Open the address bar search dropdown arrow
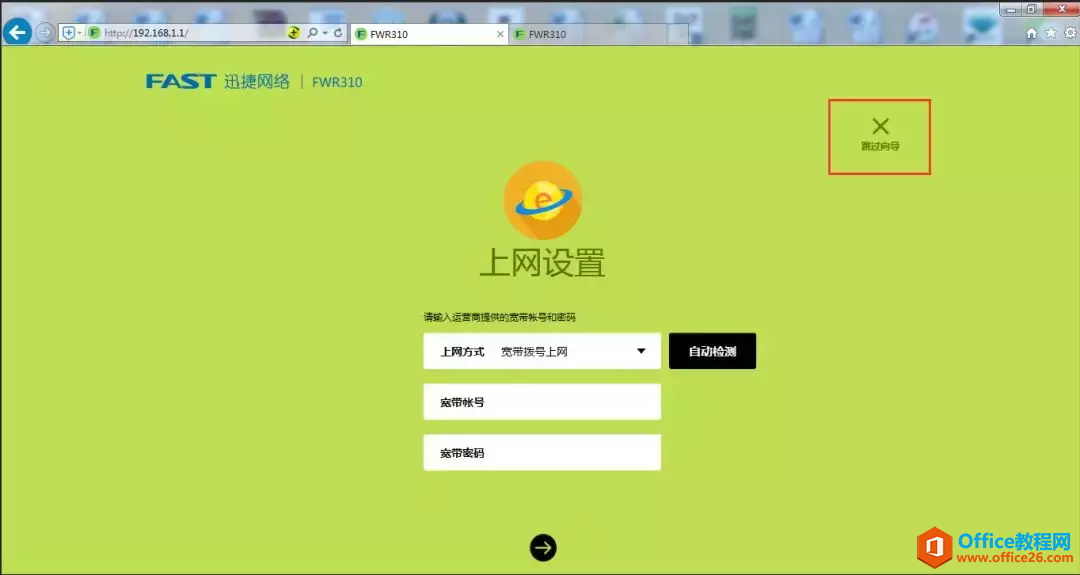The image size is (1080, 575). 324,33
